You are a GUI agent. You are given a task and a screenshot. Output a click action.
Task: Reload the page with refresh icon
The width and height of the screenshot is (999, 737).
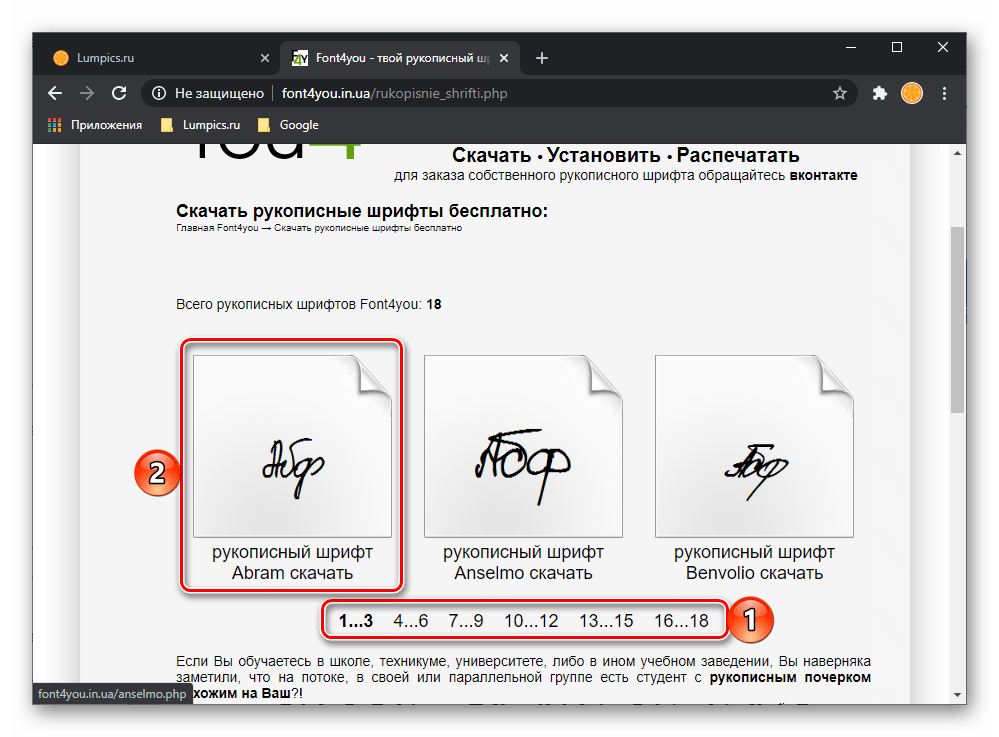click(x=119, y=93)
